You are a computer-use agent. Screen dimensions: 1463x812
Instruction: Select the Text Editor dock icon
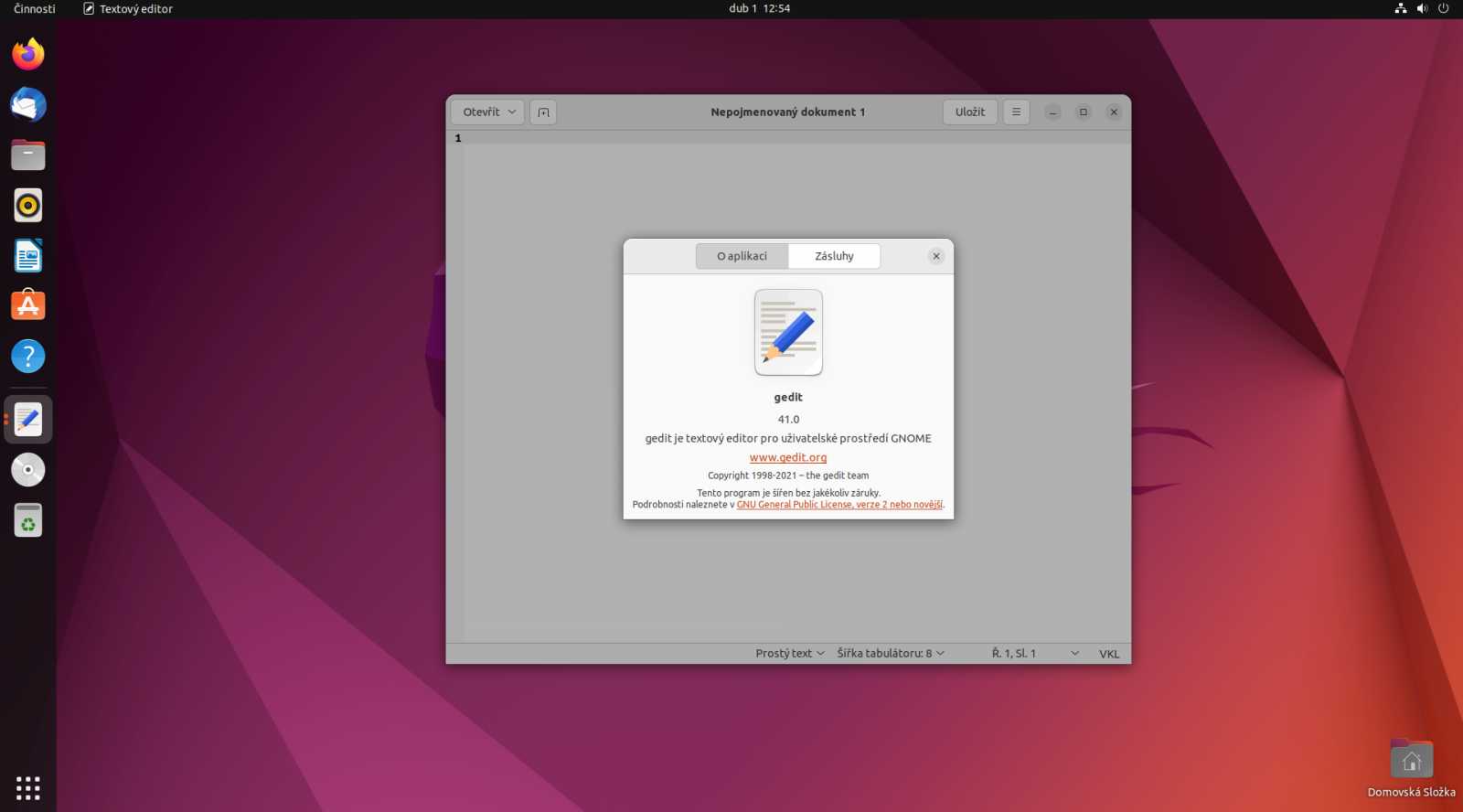click(28, 420)
